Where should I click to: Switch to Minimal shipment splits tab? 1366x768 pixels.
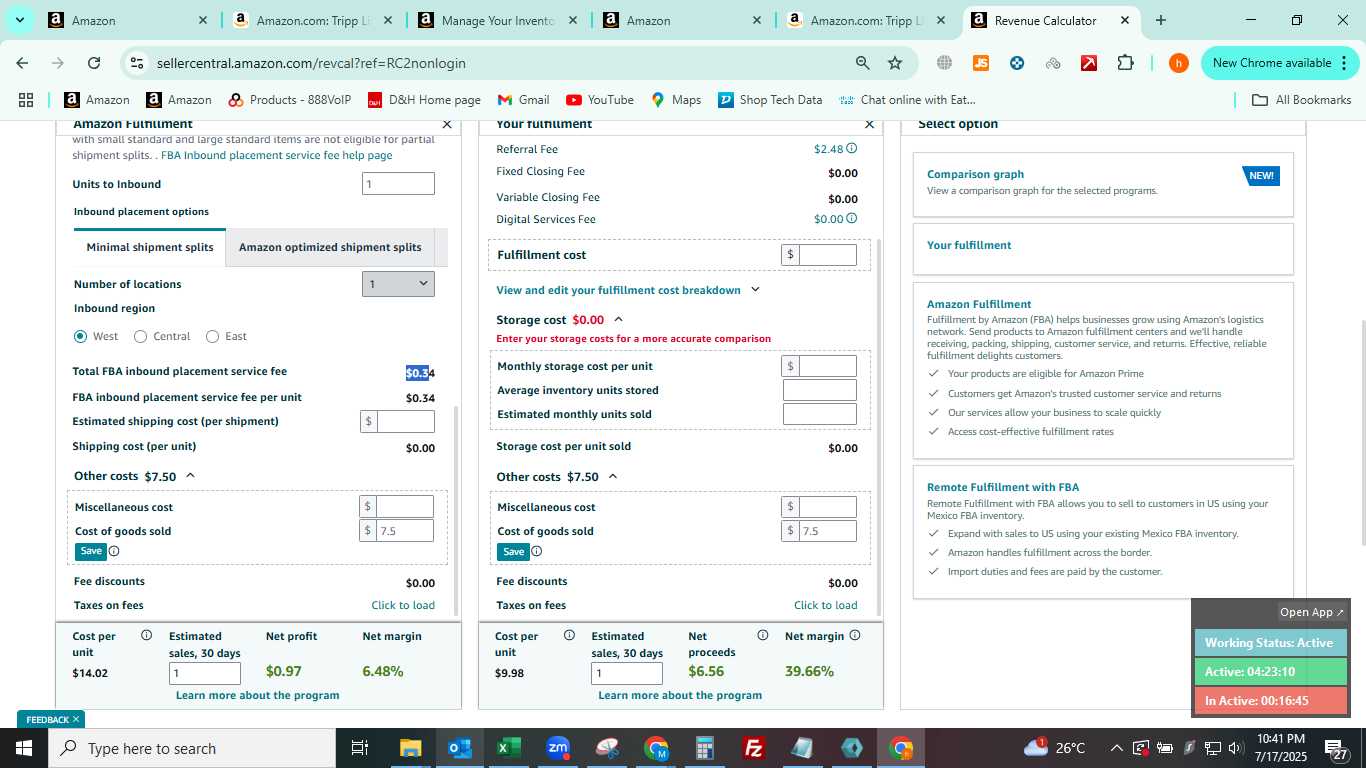(150, 247)
